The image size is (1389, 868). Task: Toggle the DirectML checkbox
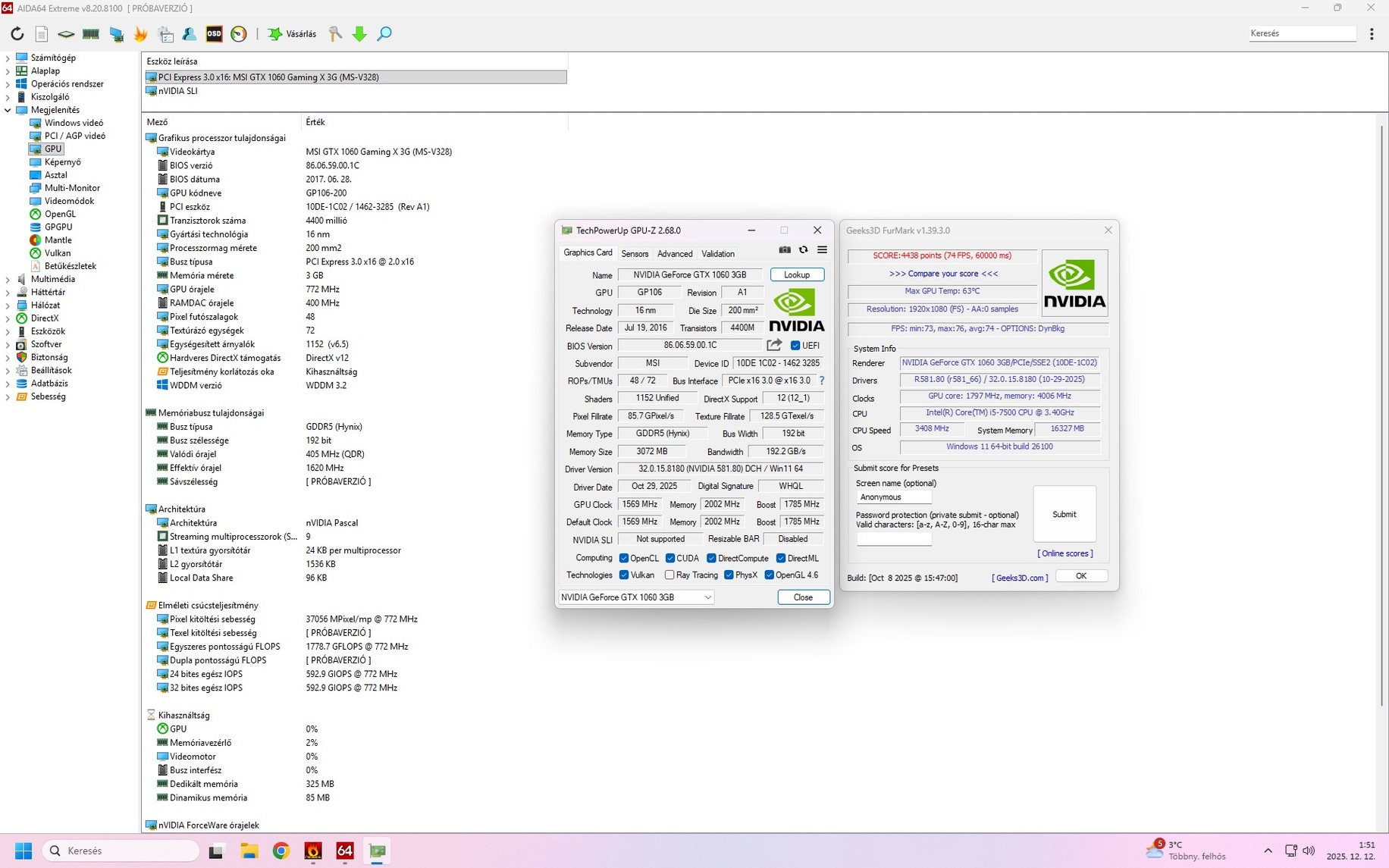[x=781, y=559]
